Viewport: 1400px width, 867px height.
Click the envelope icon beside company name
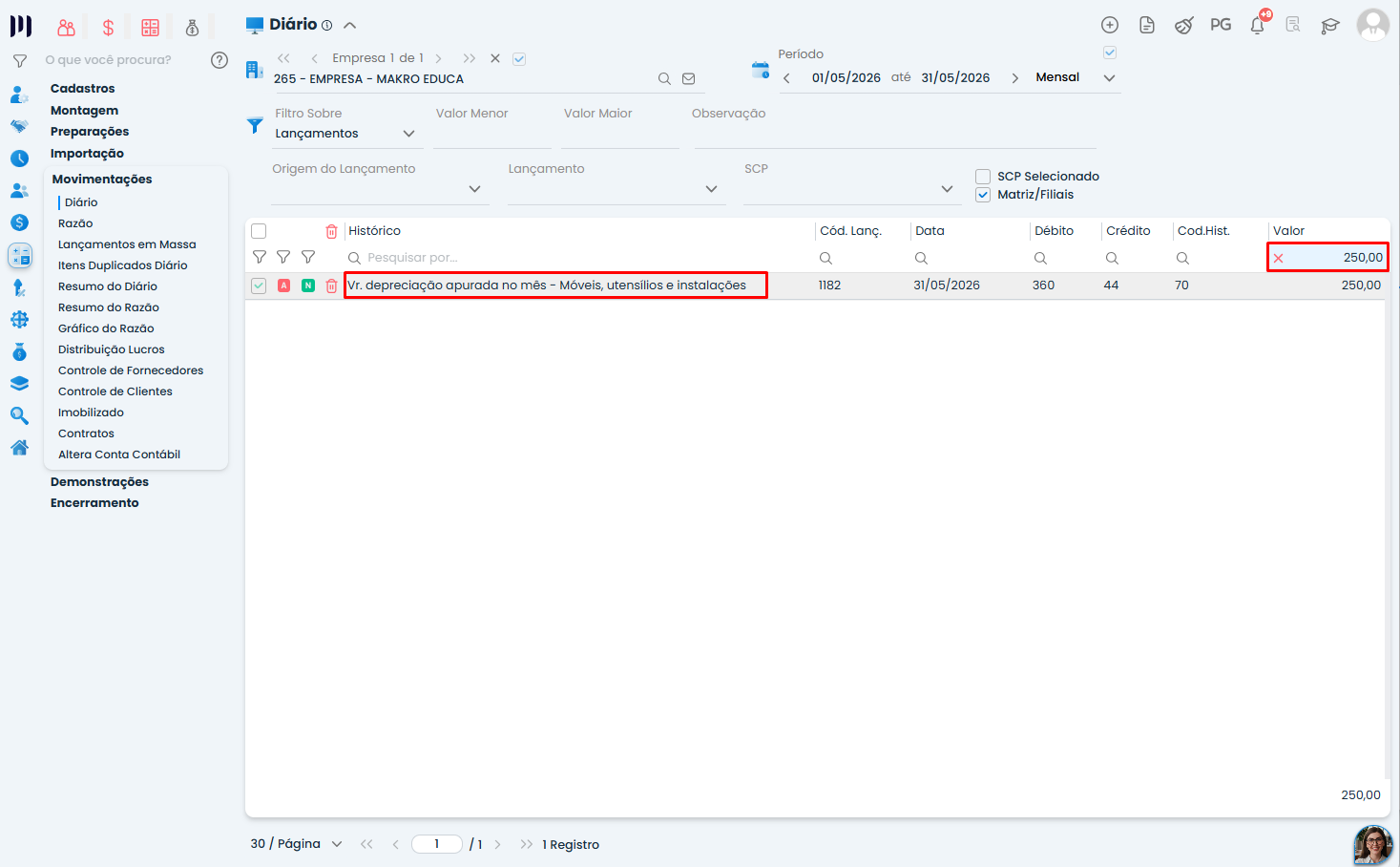(689, 79)
